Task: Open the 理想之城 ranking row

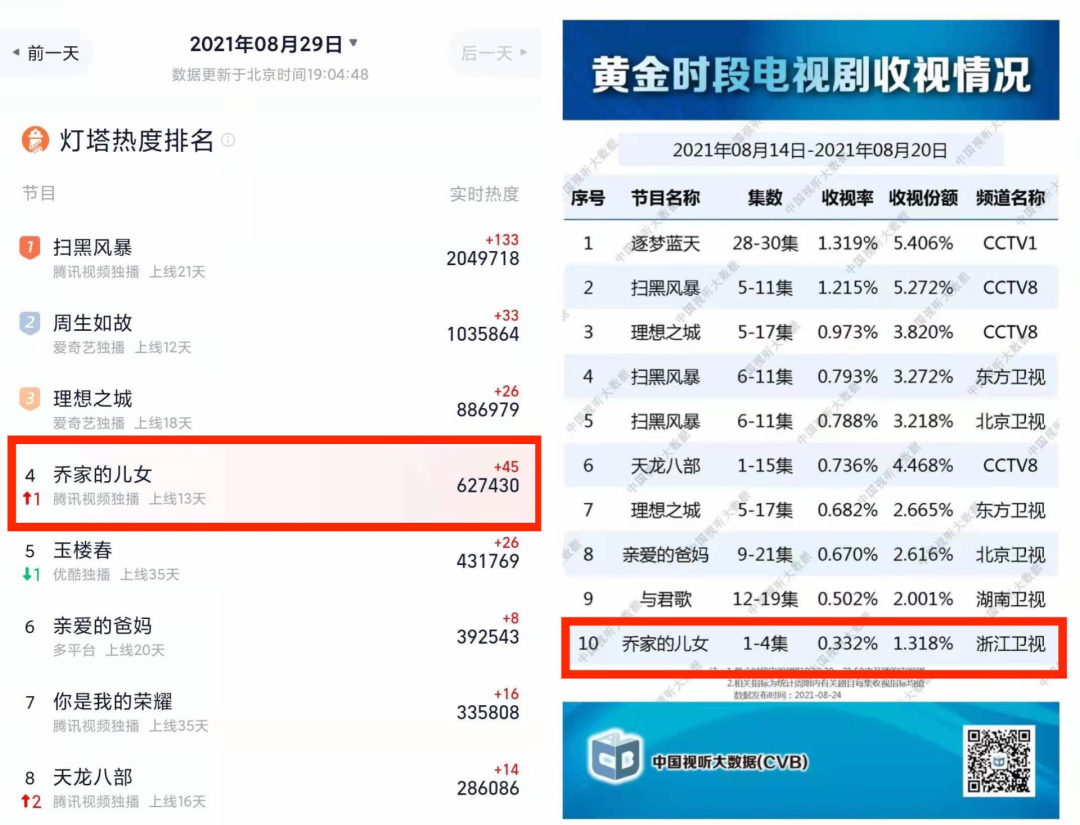Action: click(x=270, y=408)
